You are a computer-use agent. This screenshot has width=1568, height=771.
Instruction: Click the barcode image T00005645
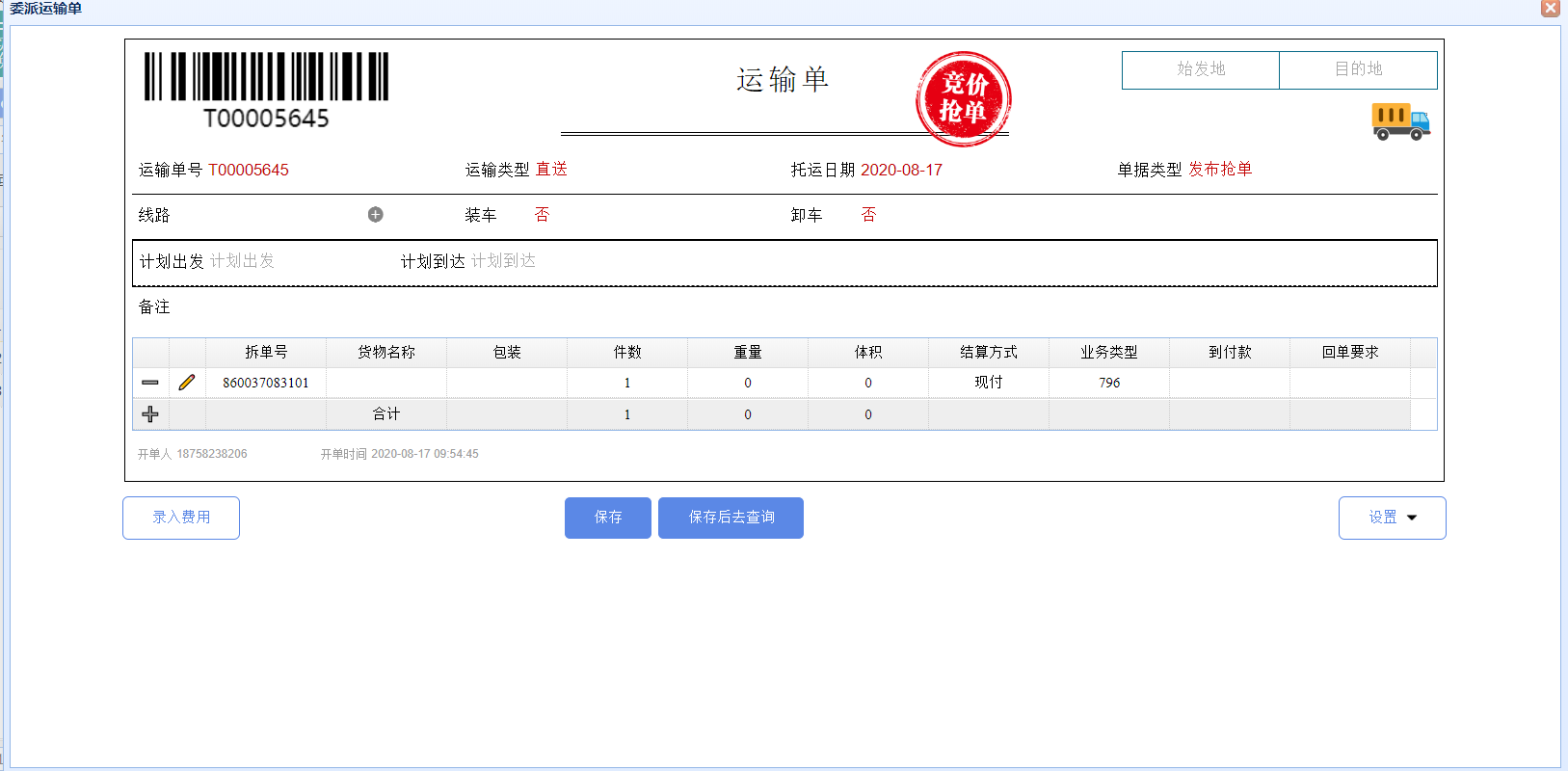point(266,91)
